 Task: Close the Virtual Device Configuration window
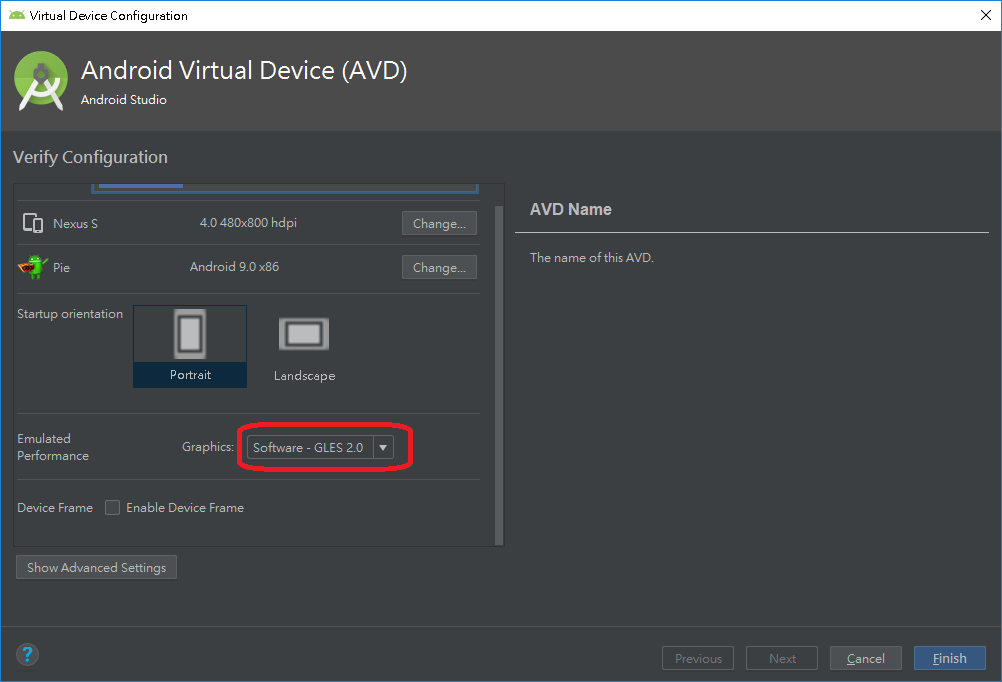(x=985, y=15)
